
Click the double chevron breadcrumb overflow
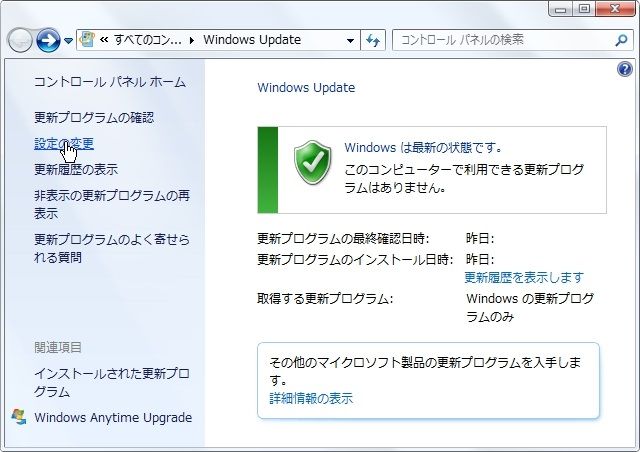[x=104, y=40]
